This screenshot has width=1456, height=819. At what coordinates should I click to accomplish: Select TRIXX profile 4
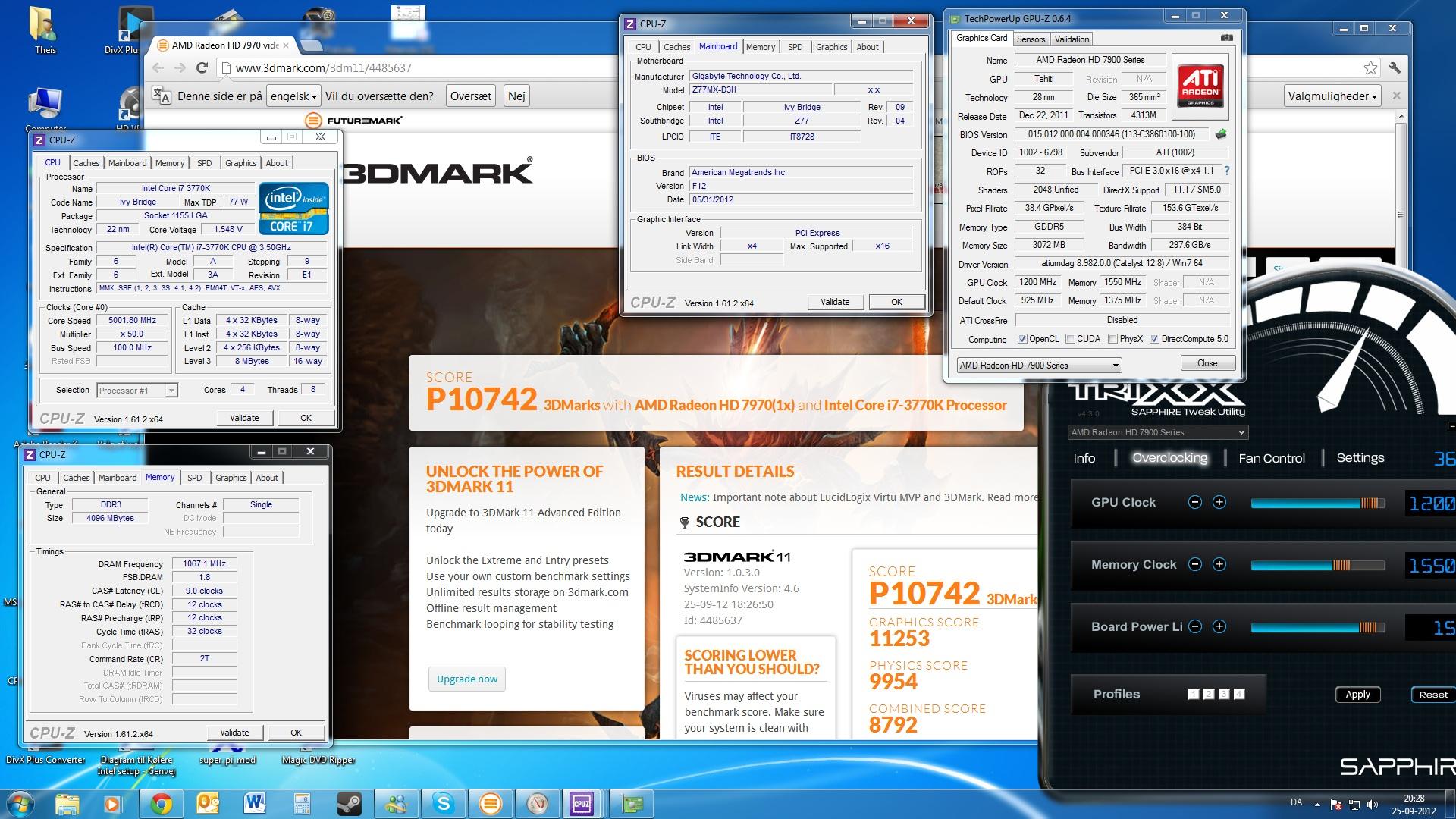(1239, 694)
